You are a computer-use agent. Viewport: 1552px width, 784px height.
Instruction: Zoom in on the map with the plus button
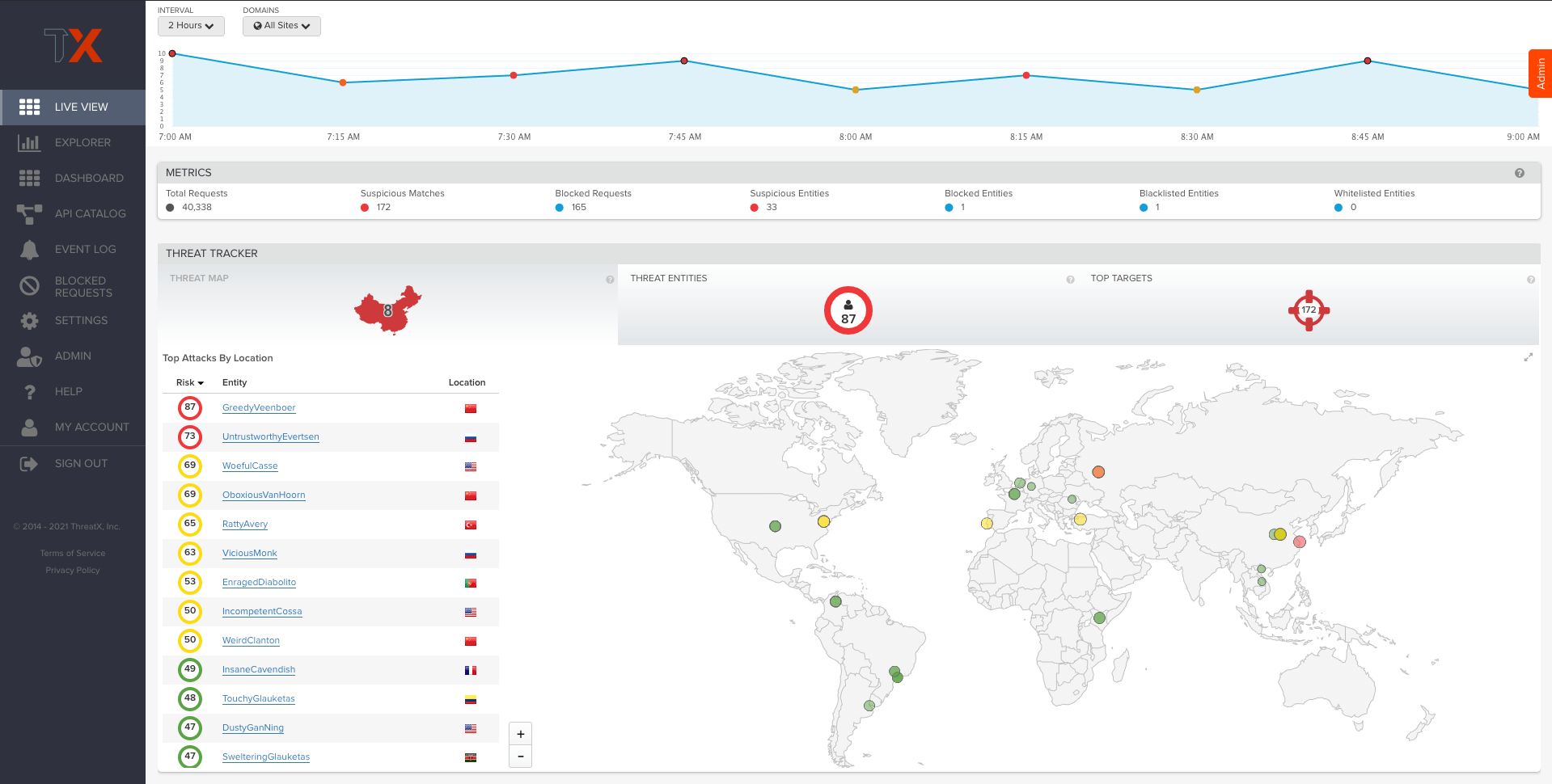[520, 733]
